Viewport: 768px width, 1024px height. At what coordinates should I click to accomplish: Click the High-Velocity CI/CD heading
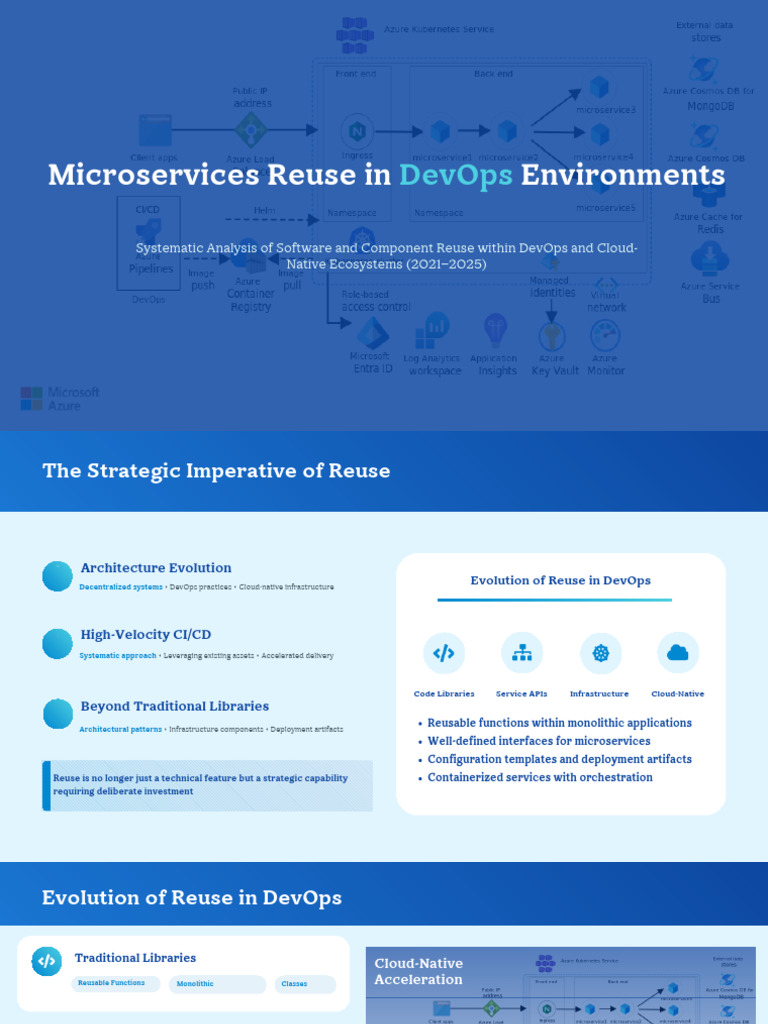(146, 635)
